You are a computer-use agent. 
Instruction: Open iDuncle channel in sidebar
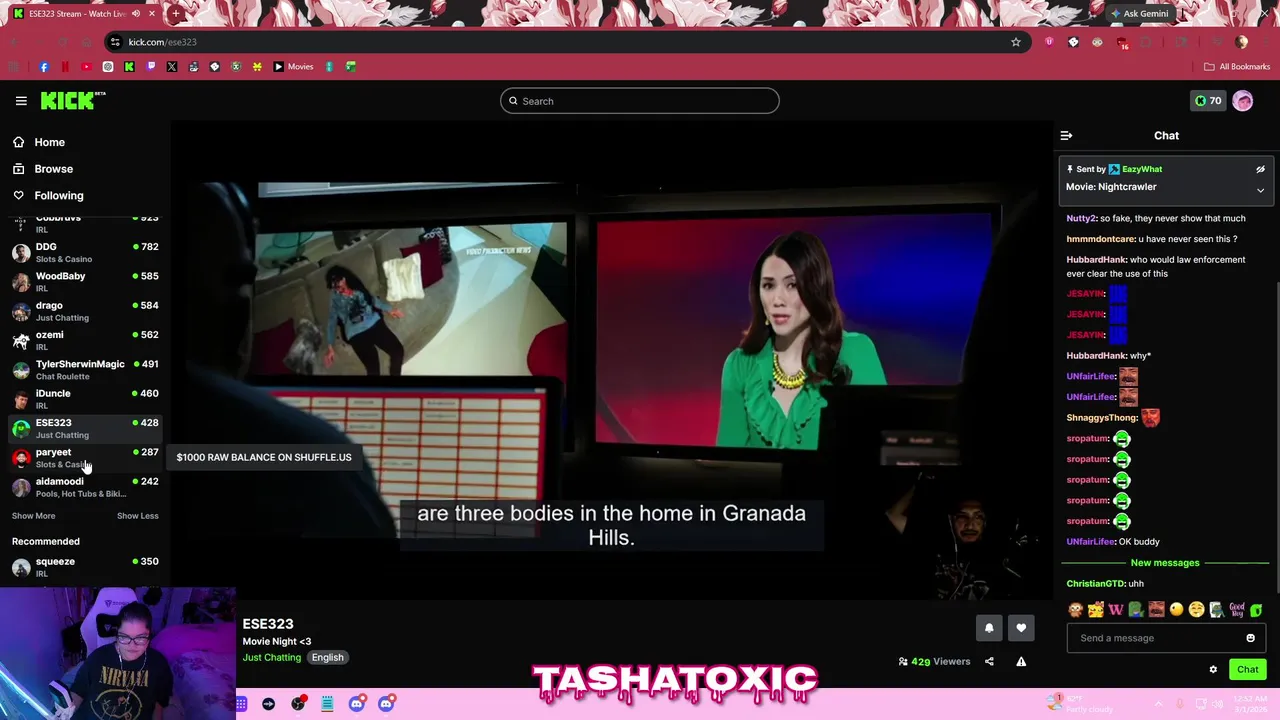coord(85,399)
